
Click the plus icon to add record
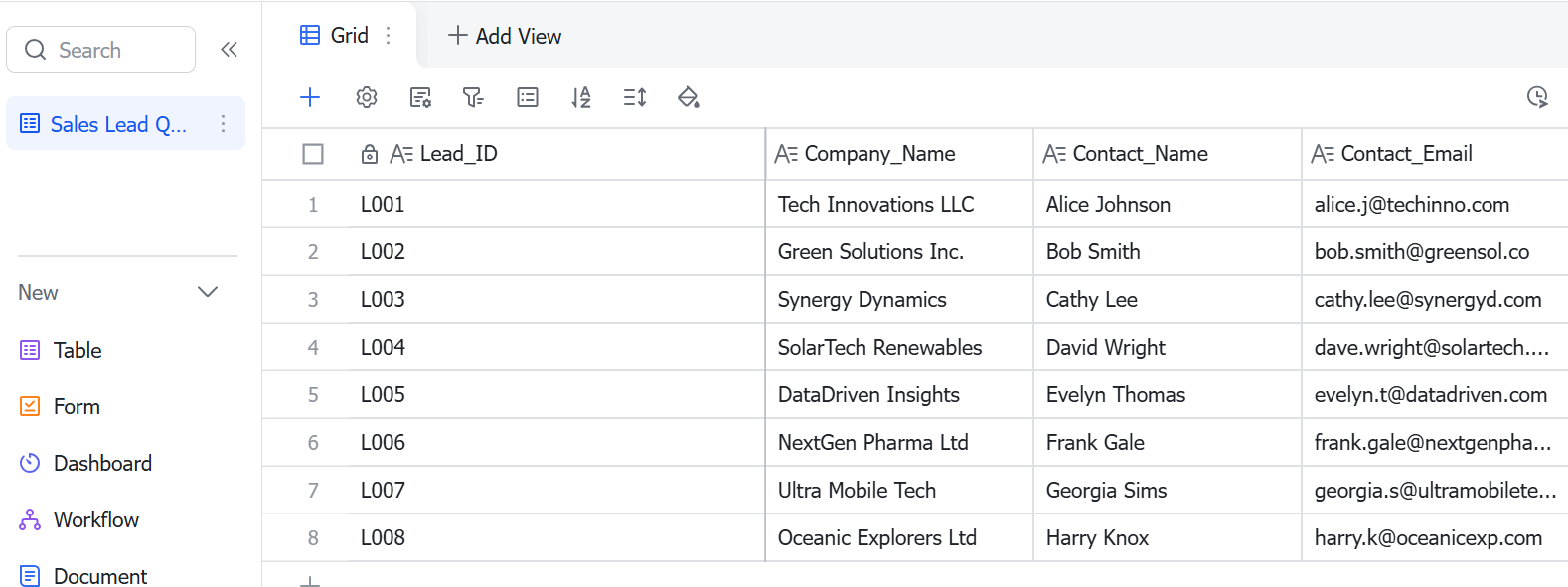pyautogui.click(x=310, y=97)
